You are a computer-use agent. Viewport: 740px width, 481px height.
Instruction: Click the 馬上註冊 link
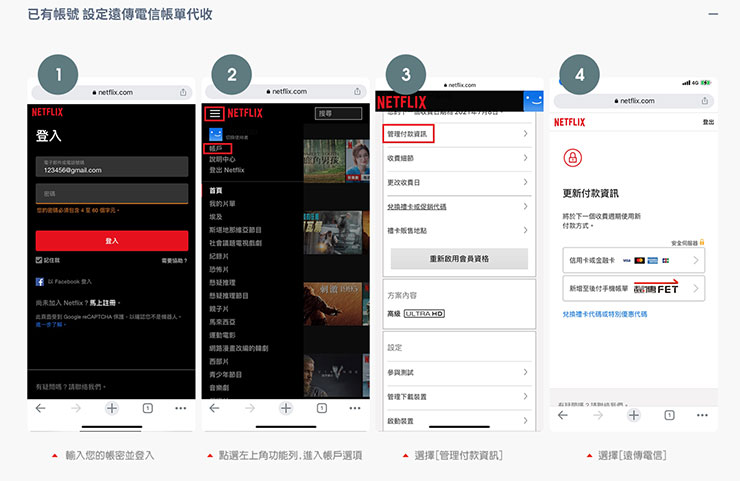103,303
